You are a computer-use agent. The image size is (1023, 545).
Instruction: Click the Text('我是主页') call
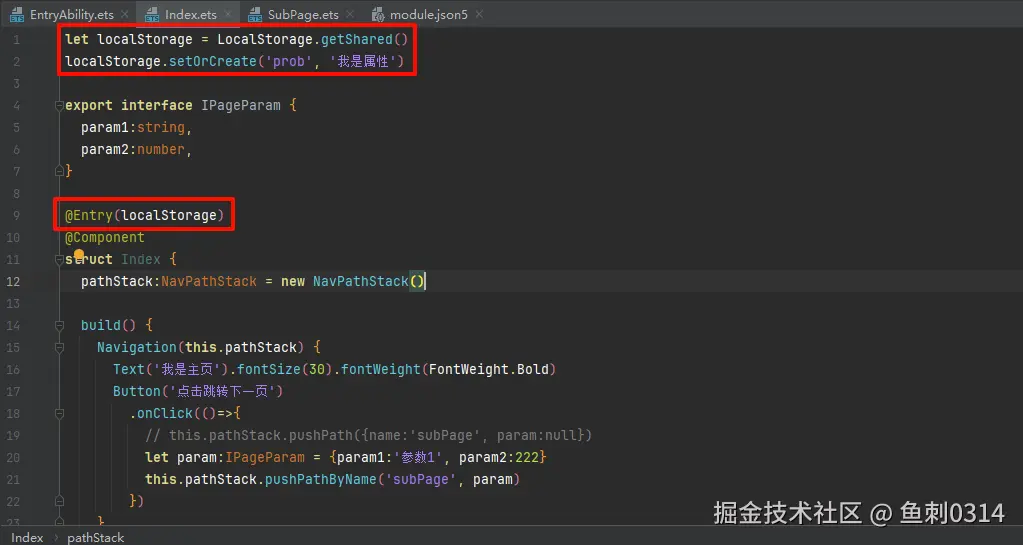[170, 369]
